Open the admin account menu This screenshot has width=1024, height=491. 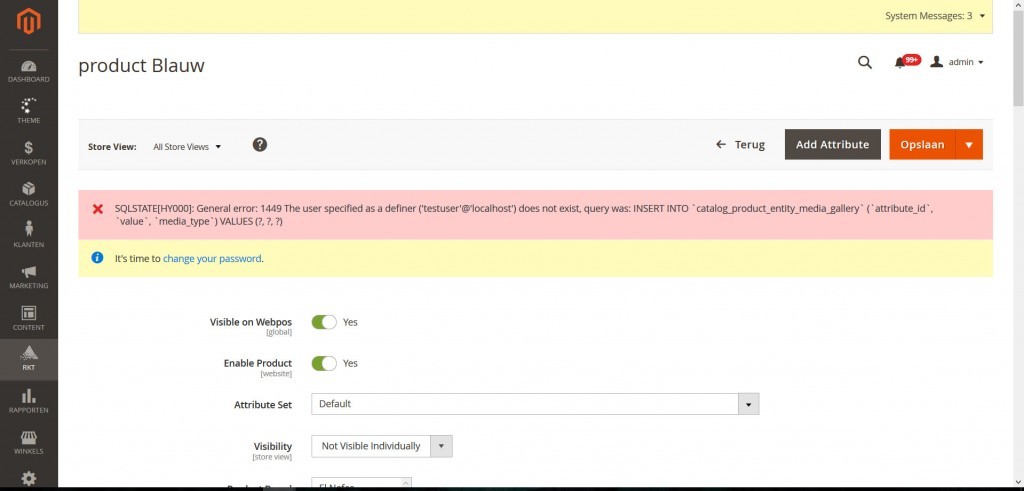point(957,62)
